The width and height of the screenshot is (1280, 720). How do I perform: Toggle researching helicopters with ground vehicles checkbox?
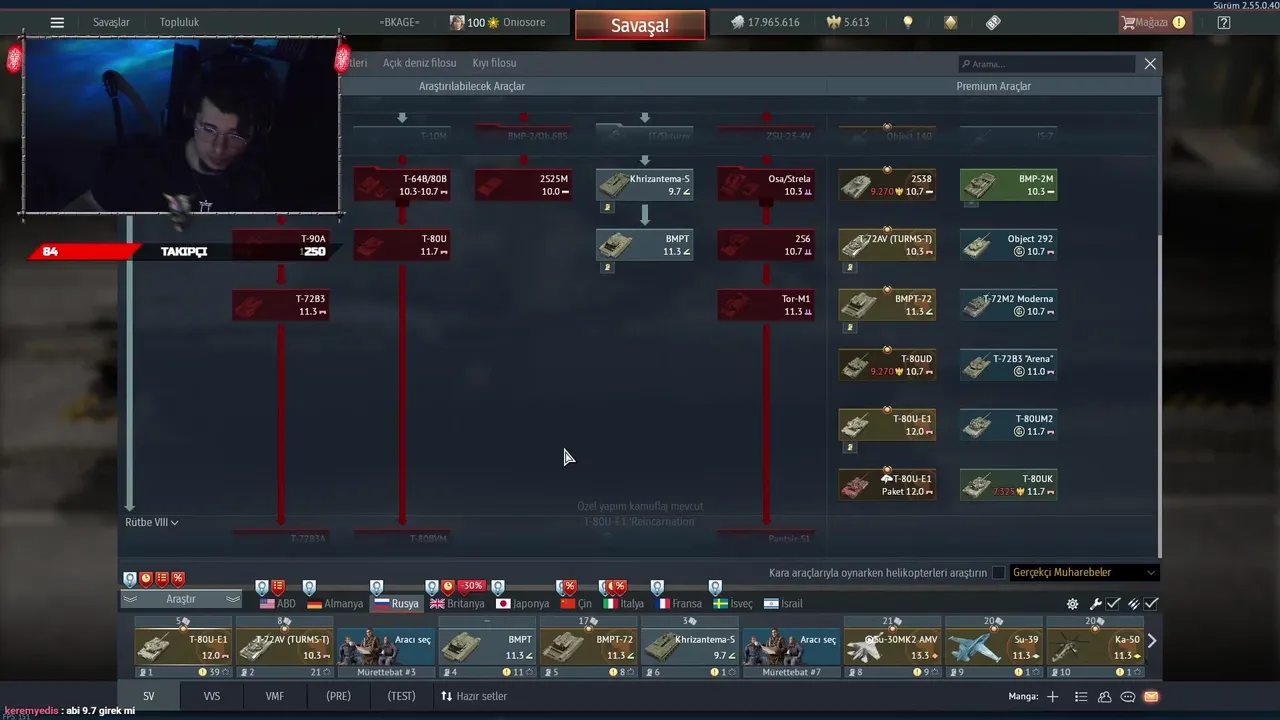coord(998,573)
